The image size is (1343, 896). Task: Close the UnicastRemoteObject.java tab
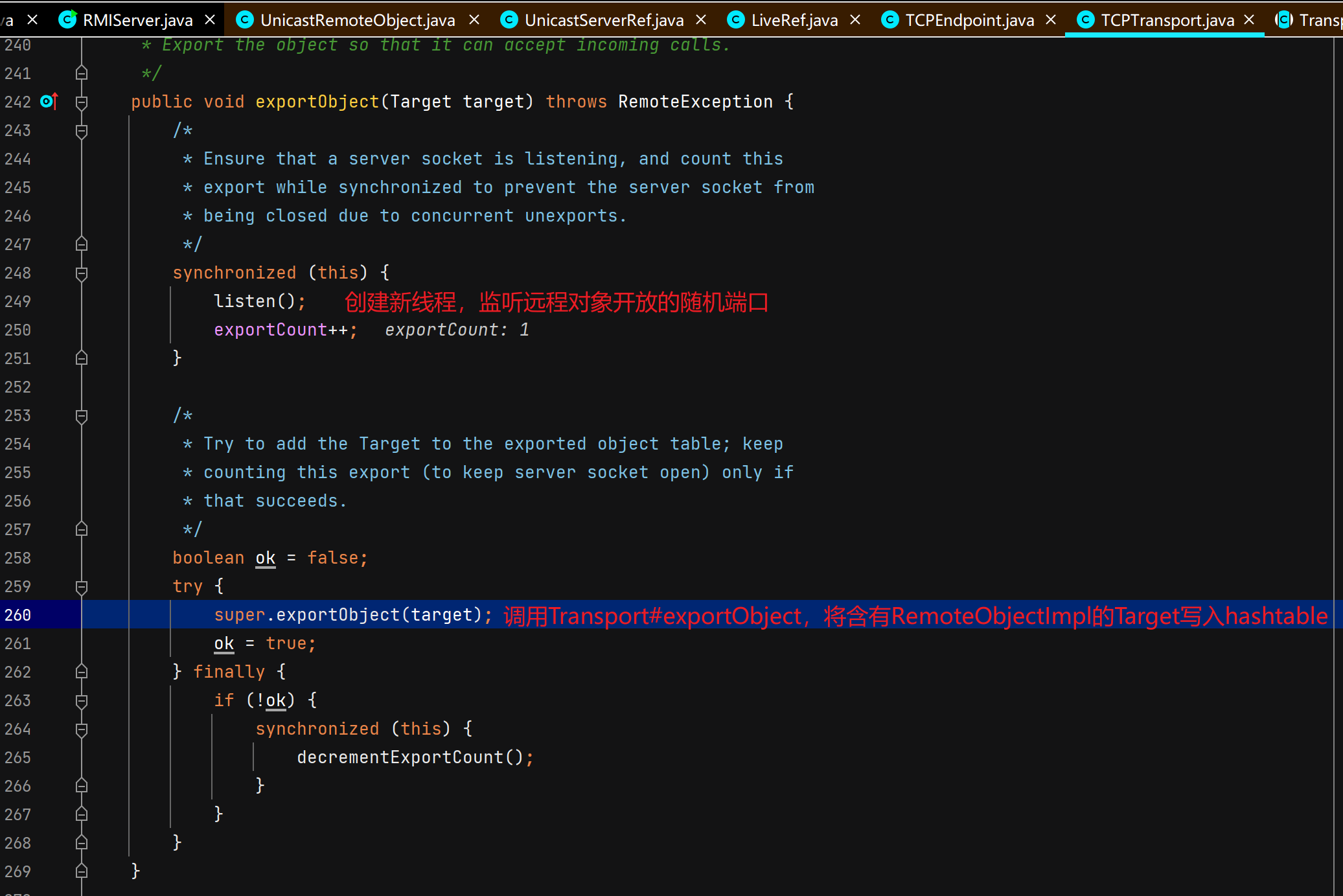474,20
